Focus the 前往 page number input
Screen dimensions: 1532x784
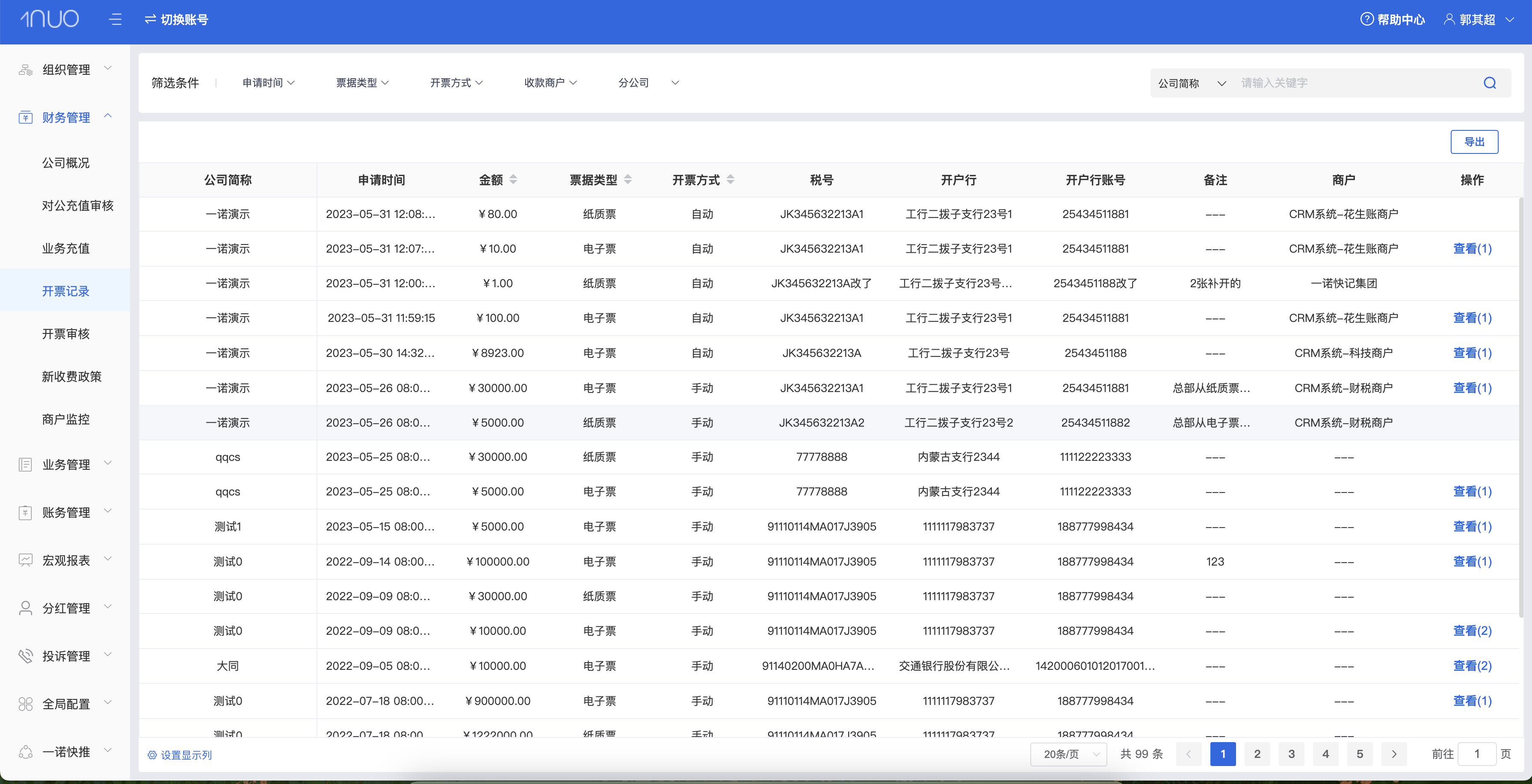(1477, 754)
